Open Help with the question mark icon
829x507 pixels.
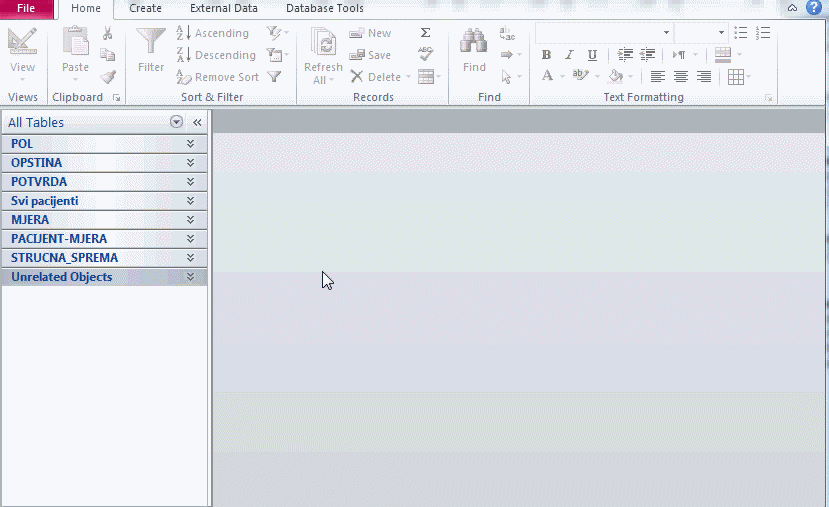point(813,7)
